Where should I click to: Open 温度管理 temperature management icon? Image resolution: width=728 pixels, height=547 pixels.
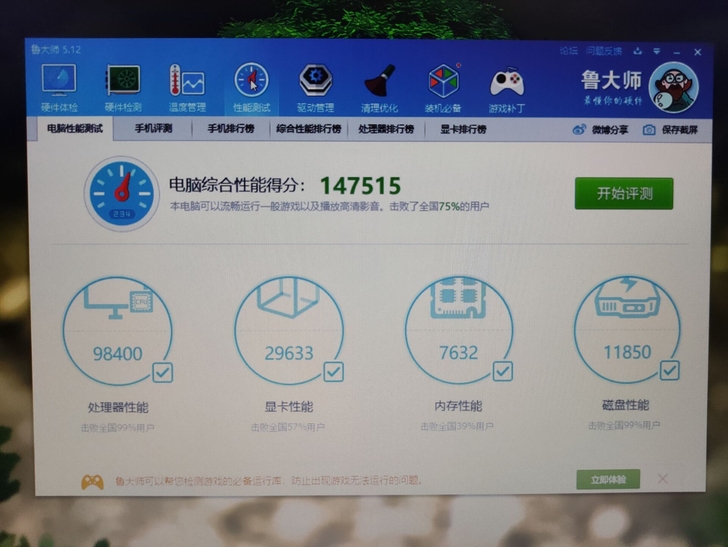pos(187,88)
